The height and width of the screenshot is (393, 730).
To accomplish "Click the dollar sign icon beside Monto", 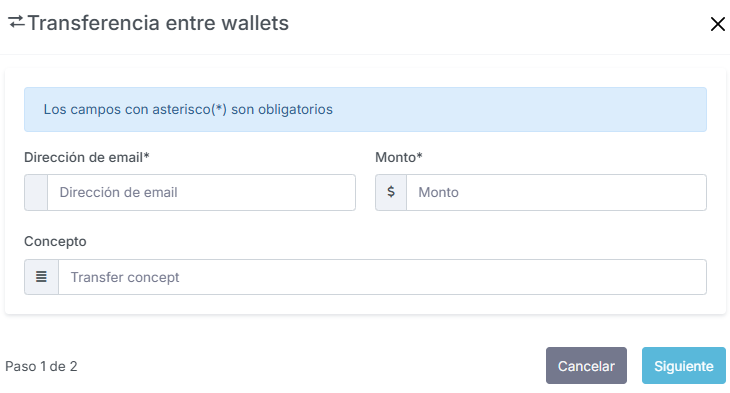I will tap(391, 192).
